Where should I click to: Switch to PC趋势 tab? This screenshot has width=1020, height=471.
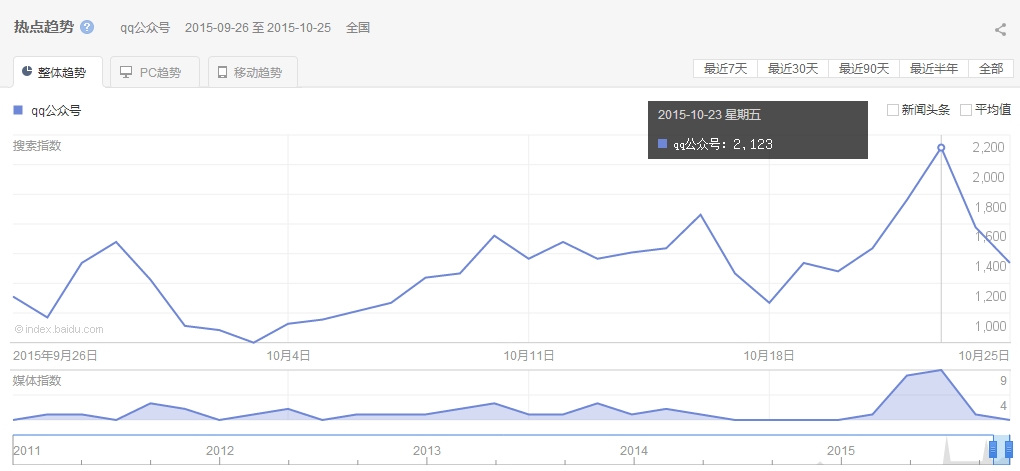tap(155, 72)
